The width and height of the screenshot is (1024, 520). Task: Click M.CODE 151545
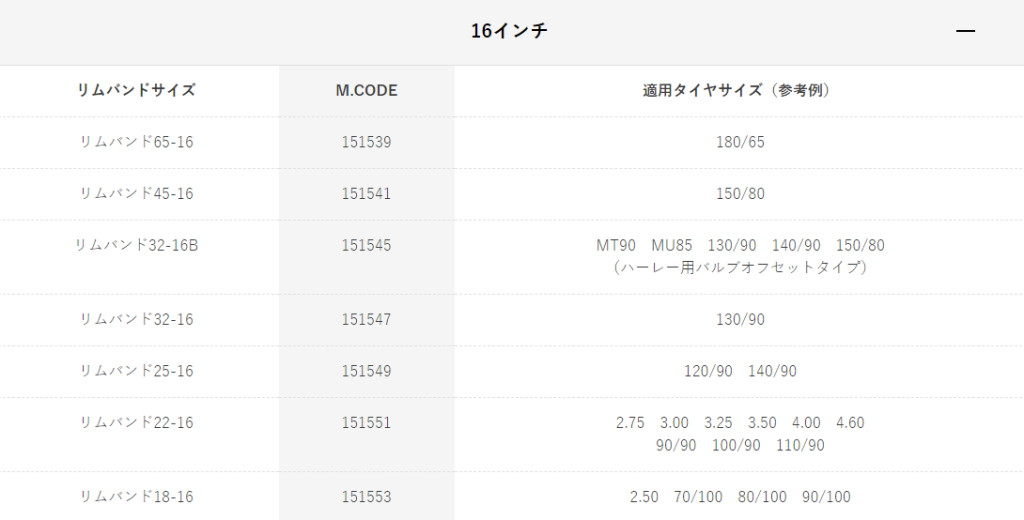point(366,245)
